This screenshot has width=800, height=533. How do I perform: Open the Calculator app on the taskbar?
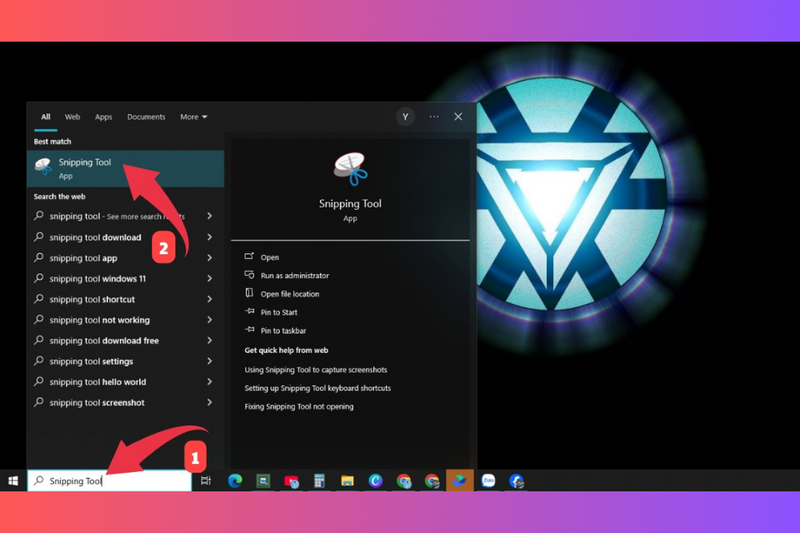pyautogui.click(x=319, y=480)
